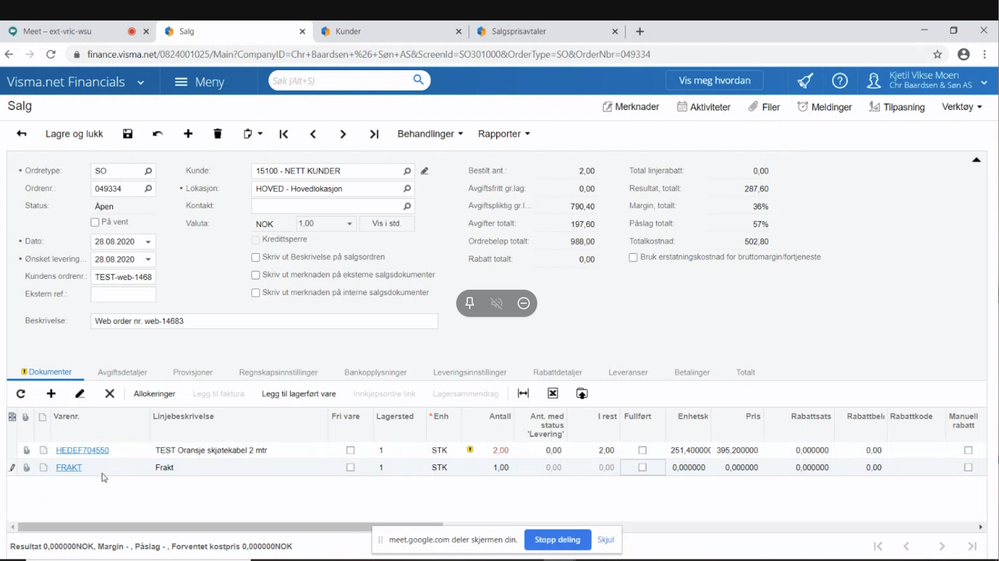Click the fit columns icon in grid toolbar
Viewport: 999px width, 561px height.
pyautogui.click(x=523, y=394)
